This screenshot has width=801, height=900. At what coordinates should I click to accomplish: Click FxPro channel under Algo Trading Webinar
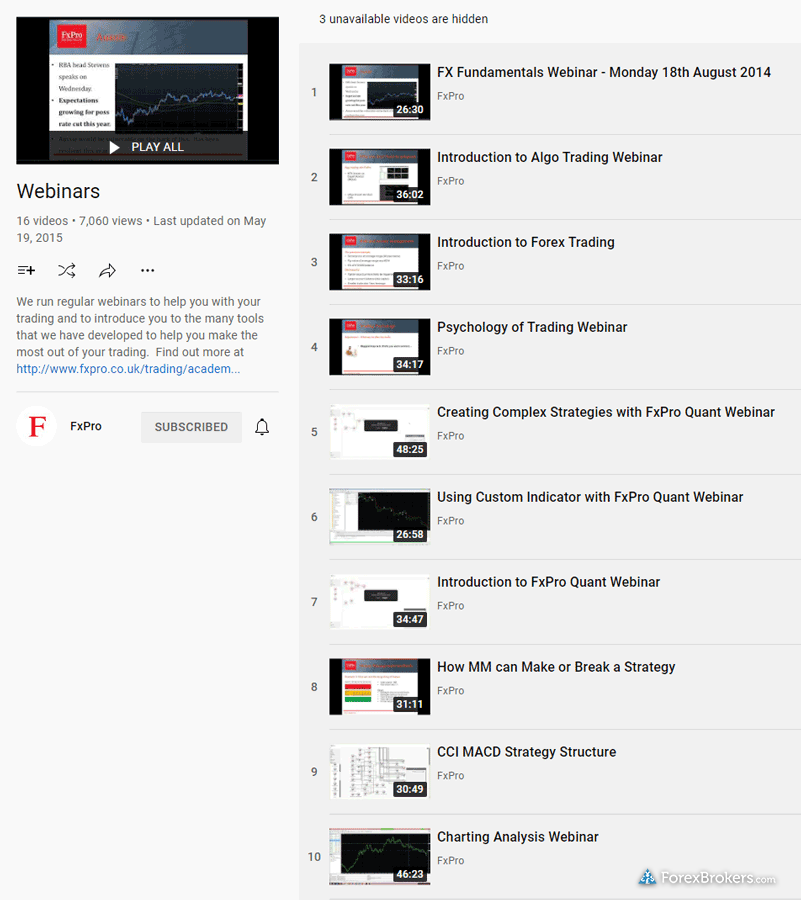(450, 181)
